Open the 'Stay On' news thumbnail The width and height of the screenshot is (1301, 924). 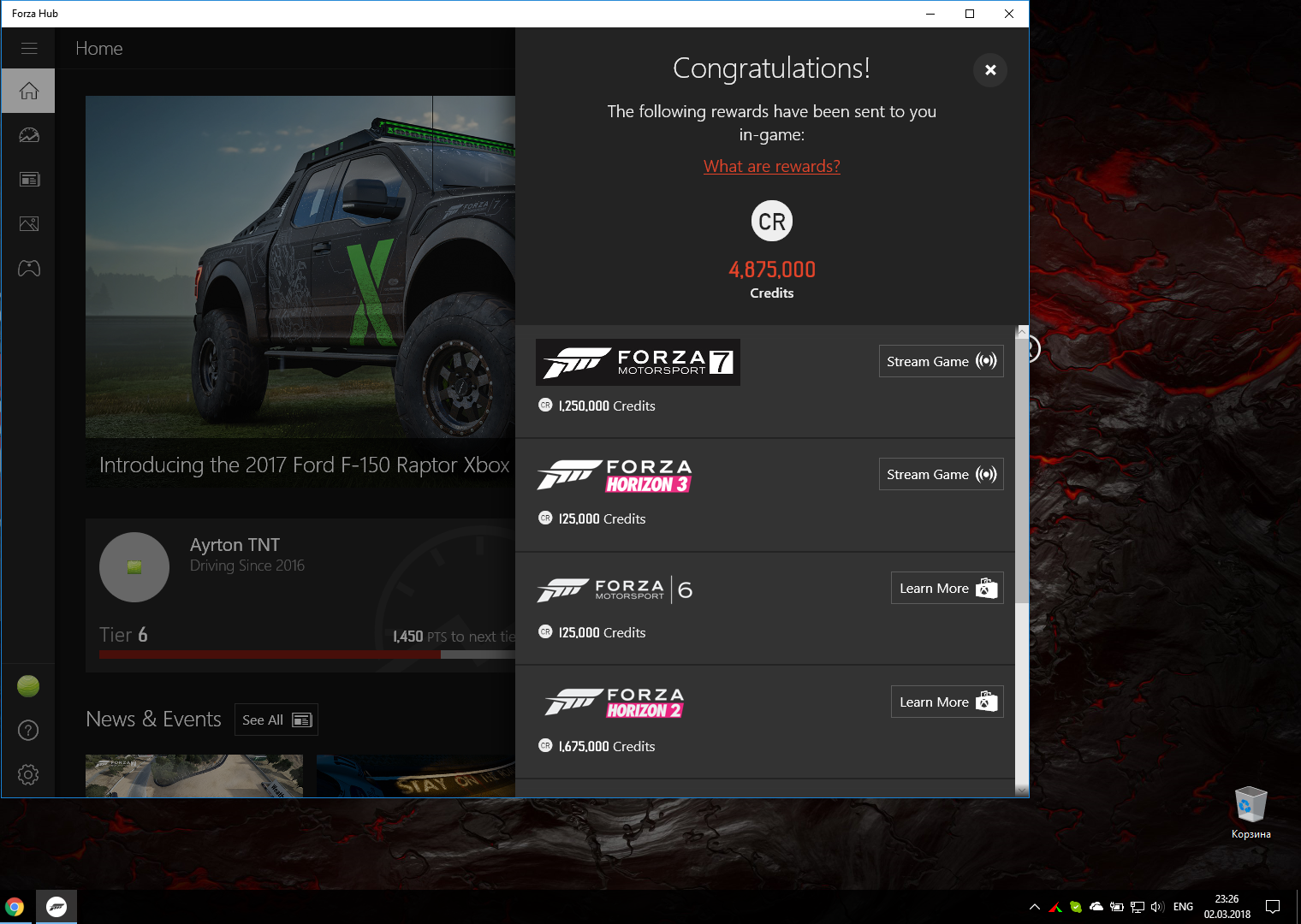tap(416, 776)
